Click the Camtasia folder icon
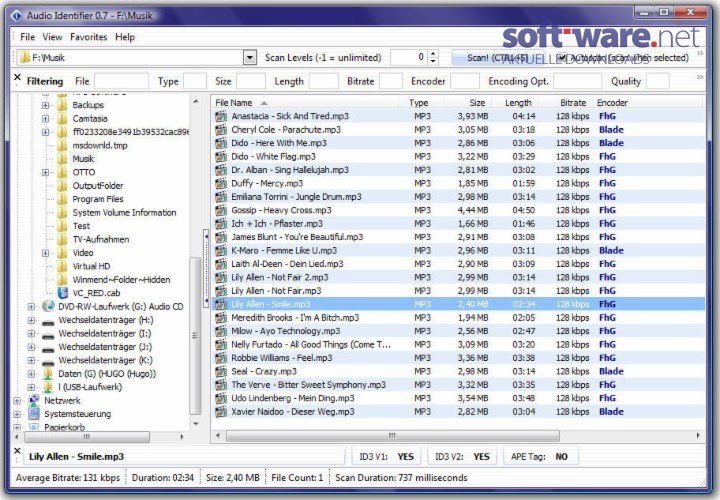The image size is (720, 500). pyautogui.click(x=62, y=118)
